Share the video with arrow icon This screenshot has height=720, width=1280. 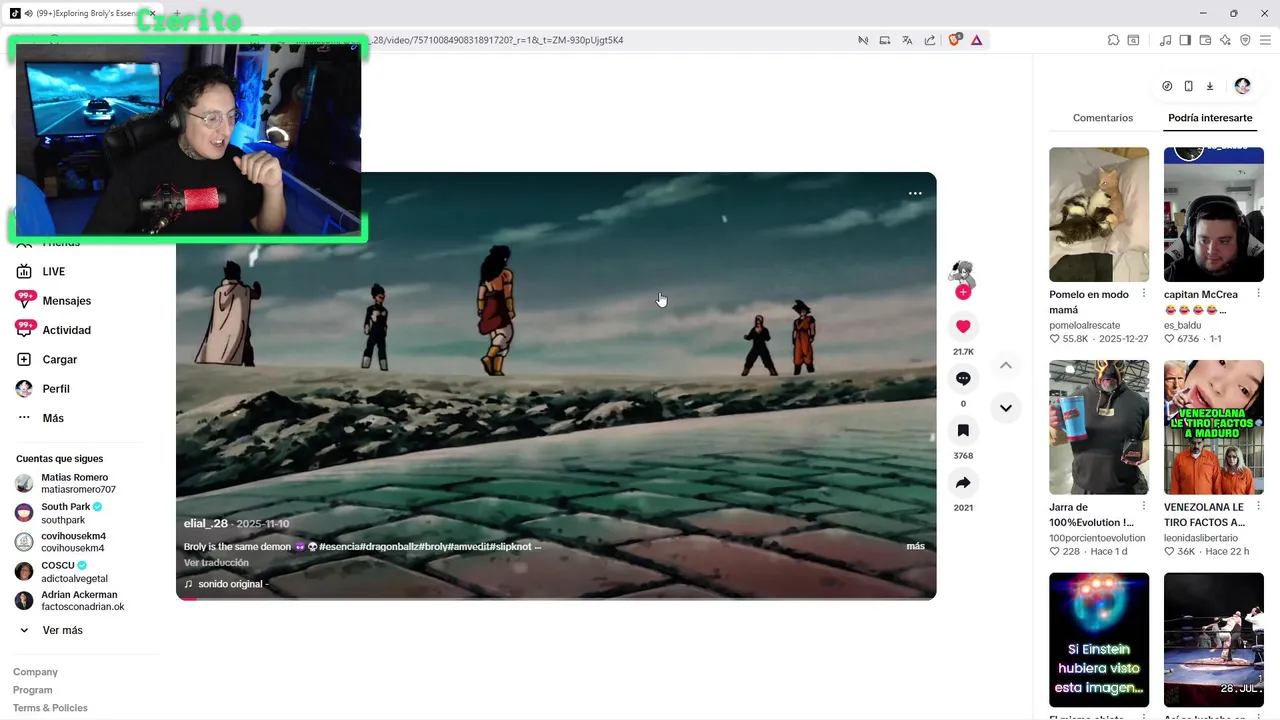tap(963, 483)
